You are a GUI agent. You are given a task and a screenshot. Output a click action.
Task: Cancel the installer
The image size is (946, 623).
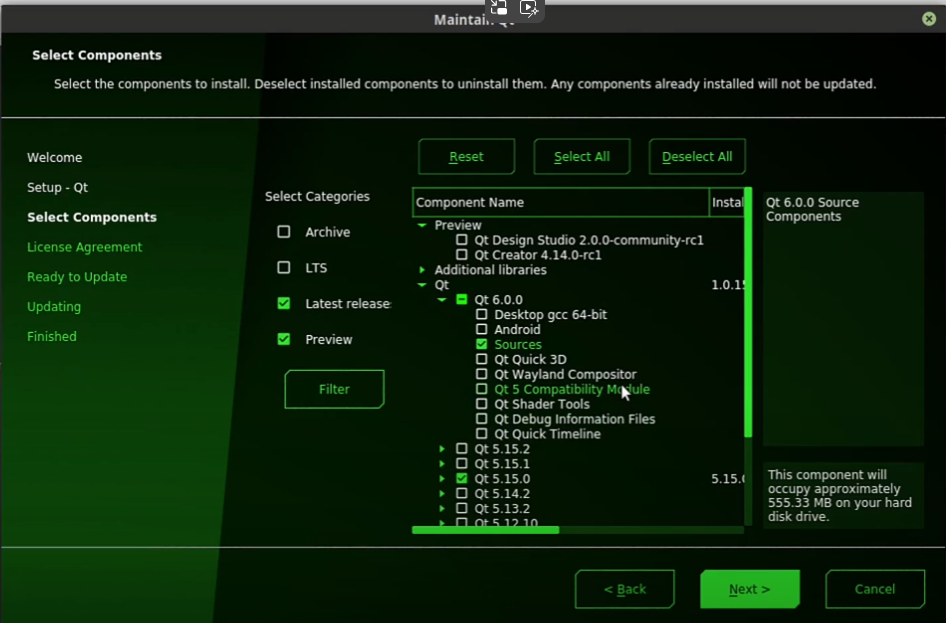(875, 589)
